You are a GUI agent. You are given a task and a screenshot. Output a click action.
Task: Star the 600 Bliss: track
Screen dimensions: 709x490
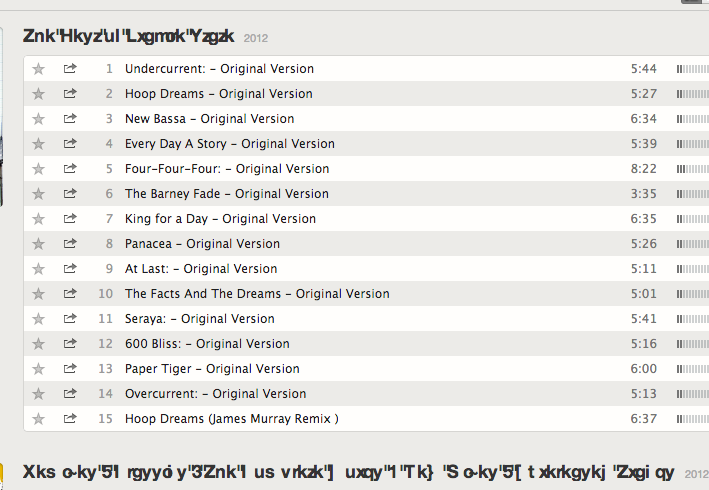tap(39, 344)
